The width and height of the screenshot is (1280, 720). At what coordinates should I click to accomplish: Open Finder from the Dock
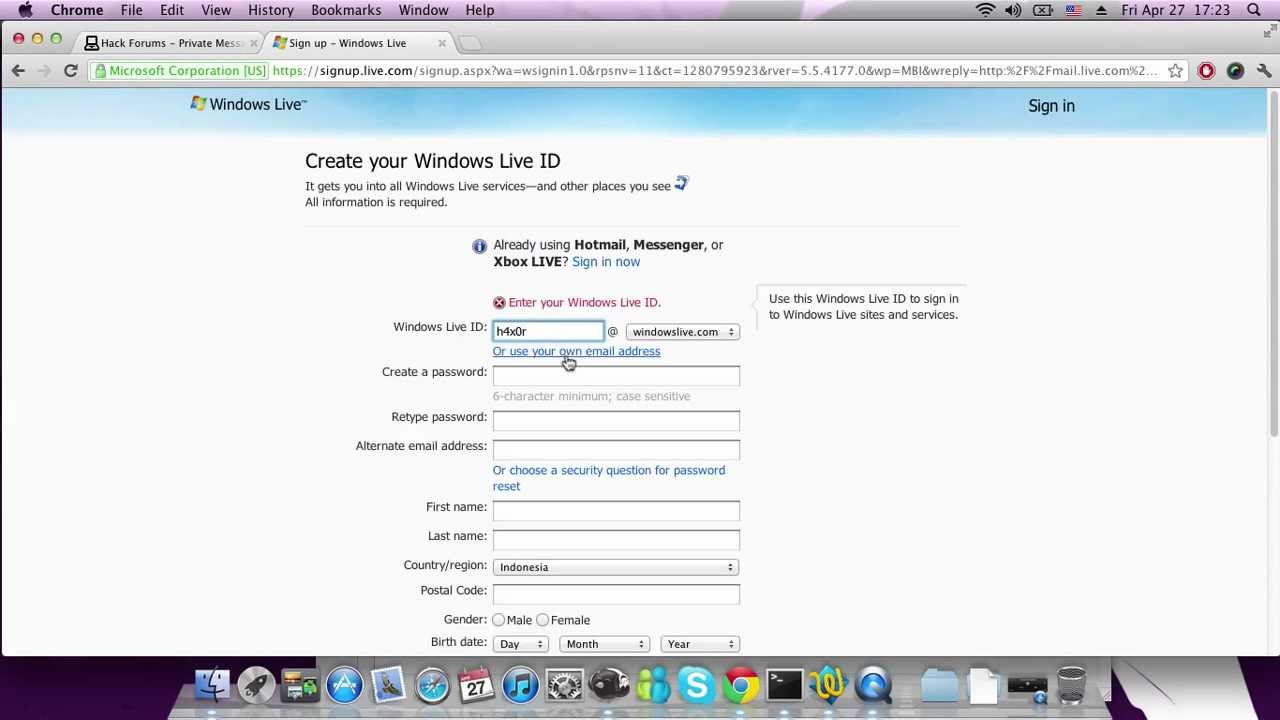[x=212, y=685]
